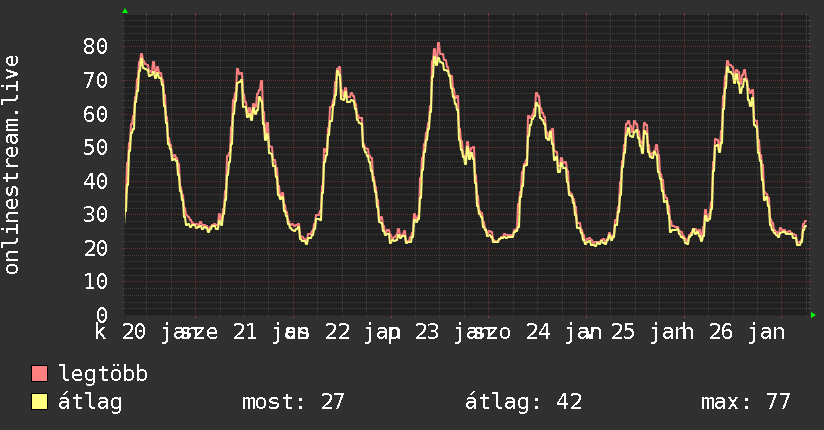Image resolution: width=824 pixels, height=430 pixels.
Task: Click the most: 27 statistic
Action: (x=293, y=402)
